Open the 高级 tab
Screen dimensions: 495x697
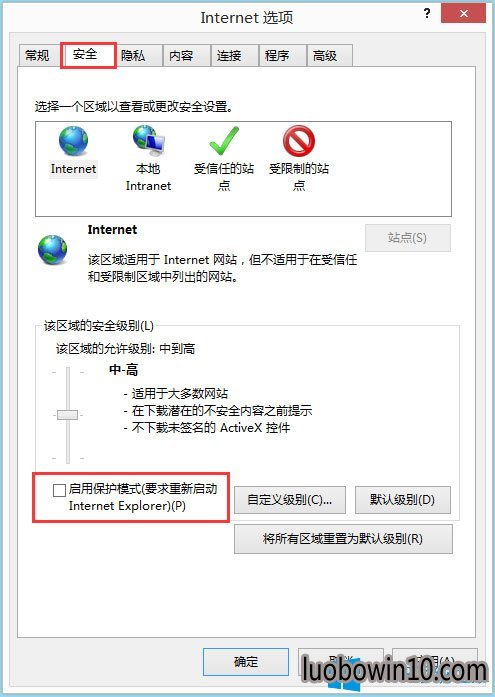point(325,56)
